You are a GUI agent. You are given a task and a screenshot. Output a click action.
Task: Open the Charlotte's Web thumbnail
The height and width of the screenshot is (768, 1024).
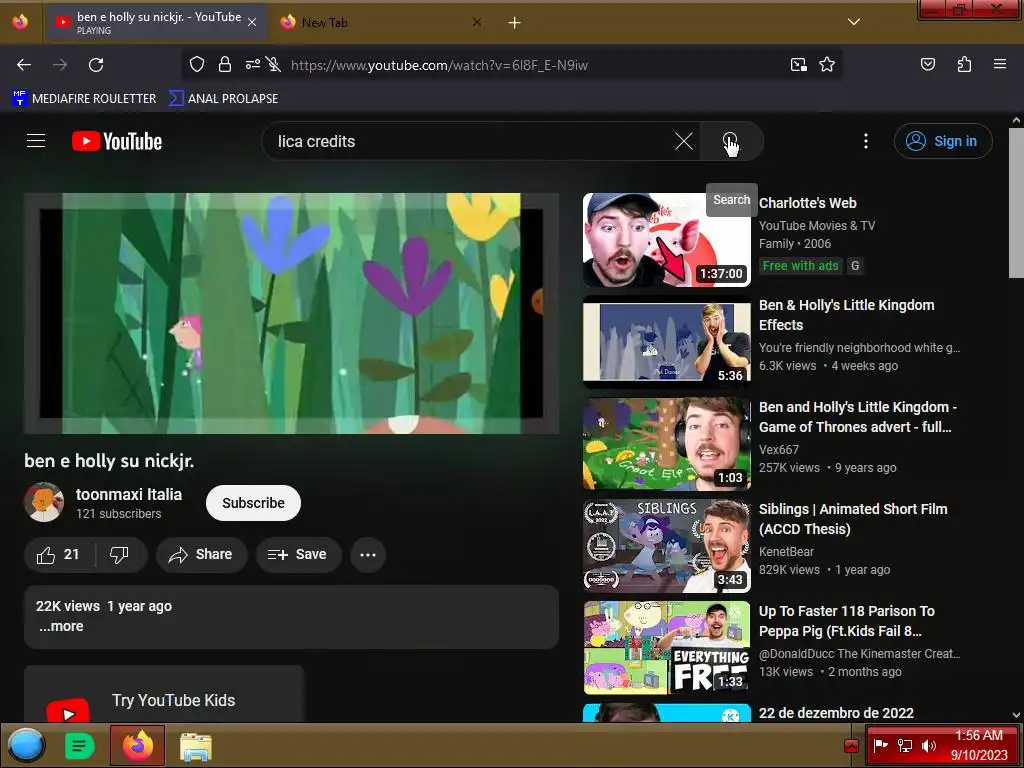[x=667, y=240]
